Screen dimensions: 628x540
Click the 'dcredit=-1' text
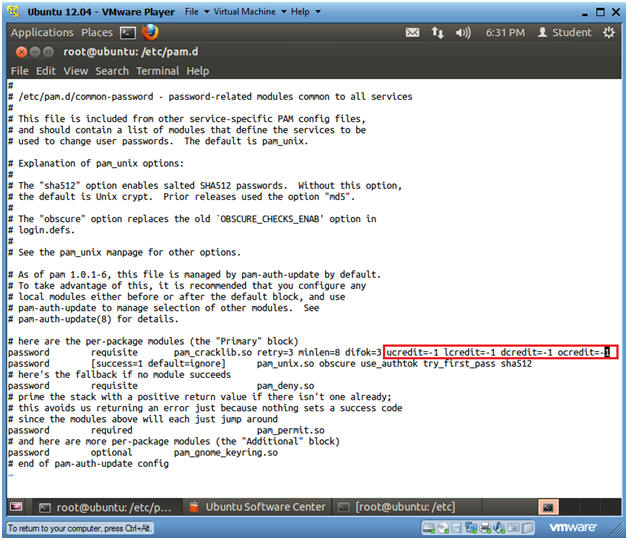(526, 353)
